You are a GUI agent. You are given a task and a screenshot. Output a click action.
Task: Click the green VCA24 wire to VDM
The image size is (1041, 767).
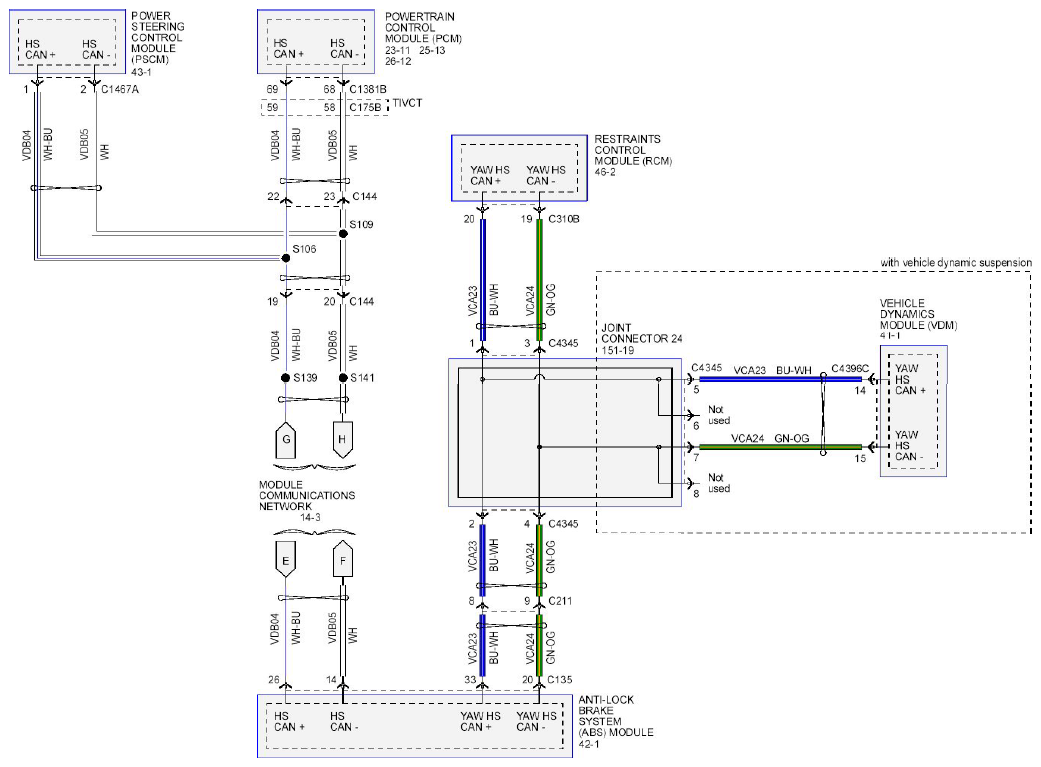click(780, 447)
